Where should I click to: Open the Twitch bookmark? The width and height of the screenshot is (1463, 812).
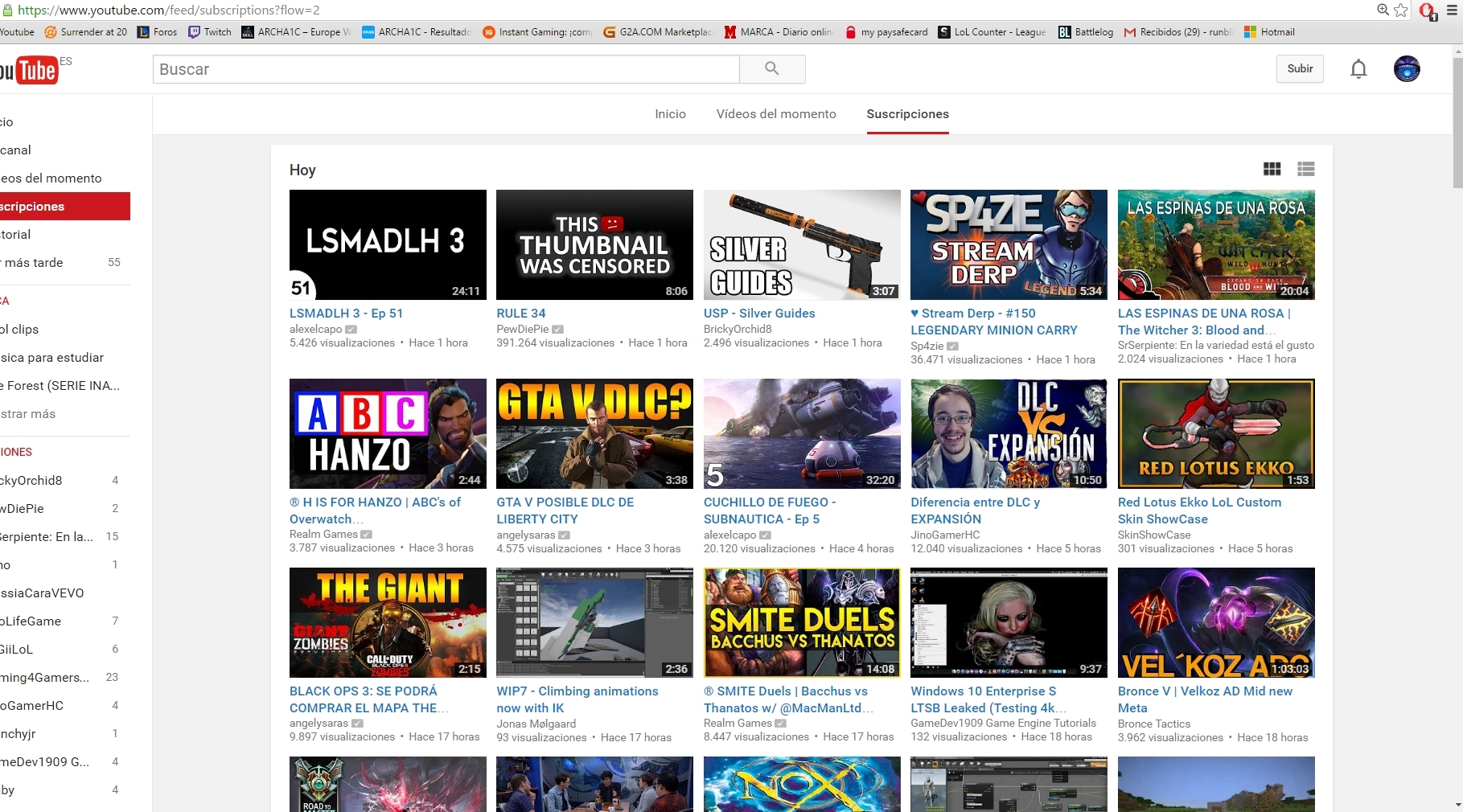[x=209, y=32]
